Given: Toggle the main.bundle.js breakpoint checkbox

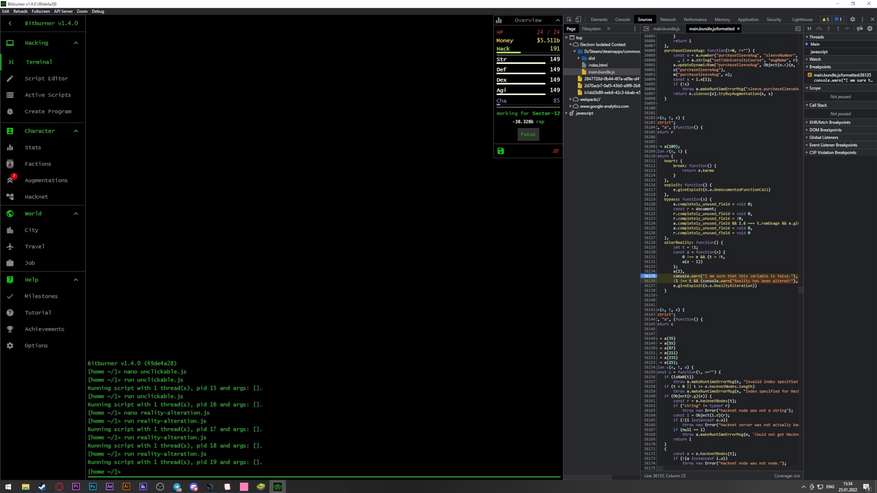Looking at the screenshot, I should (x=810, y=75).
